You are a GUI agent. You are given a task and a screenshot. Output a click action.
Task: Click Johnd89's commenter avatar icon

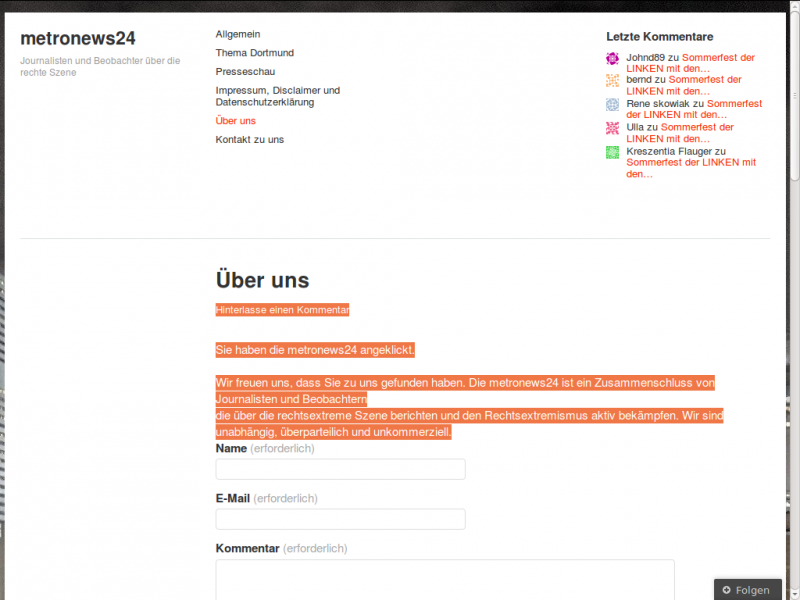[613, 58]
